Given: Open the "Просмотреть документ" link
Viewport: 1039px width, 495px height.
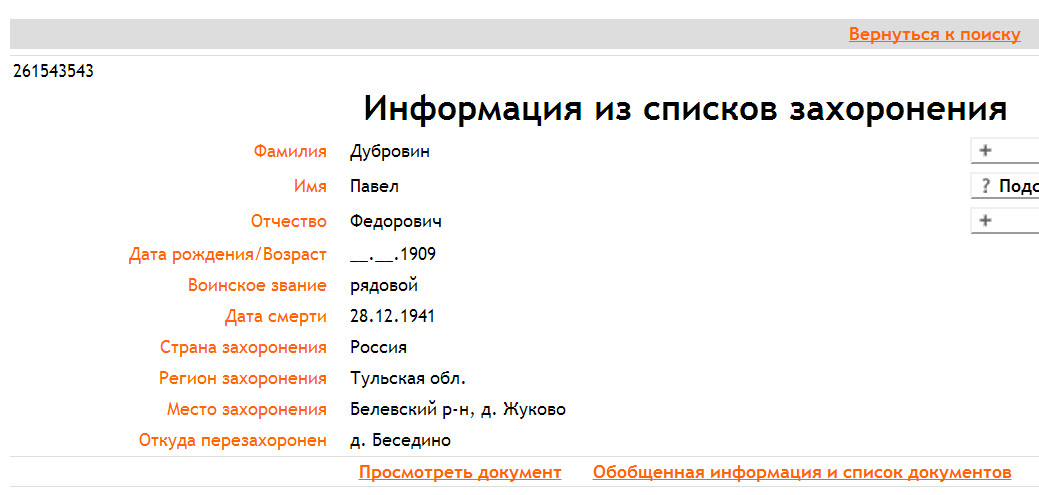Looking at the screenshot, I should coord(460,472).
